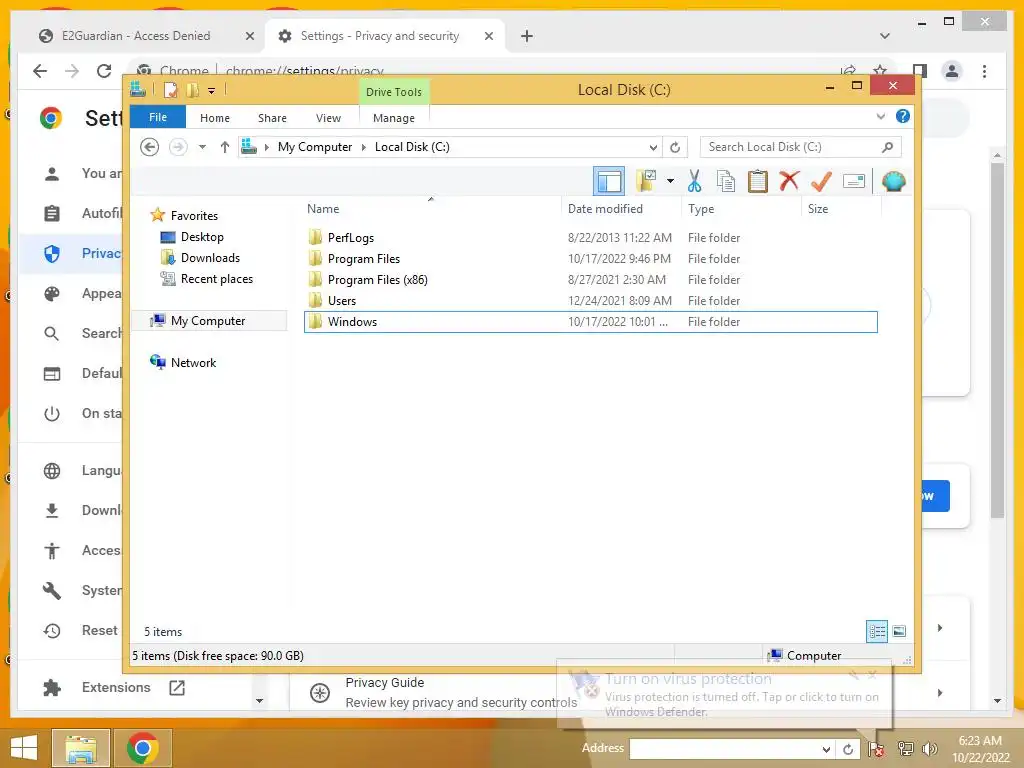The height and width of the screenshot is (768, 1024).
Task: Open dropdown arrow beside folder options icon
Action: click(670, 181)
